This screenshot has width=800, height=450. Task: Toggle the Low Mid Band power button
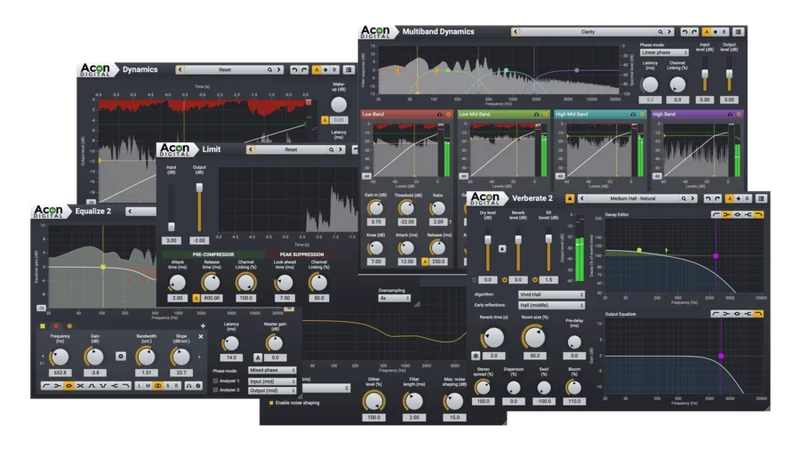click(545, 114)
